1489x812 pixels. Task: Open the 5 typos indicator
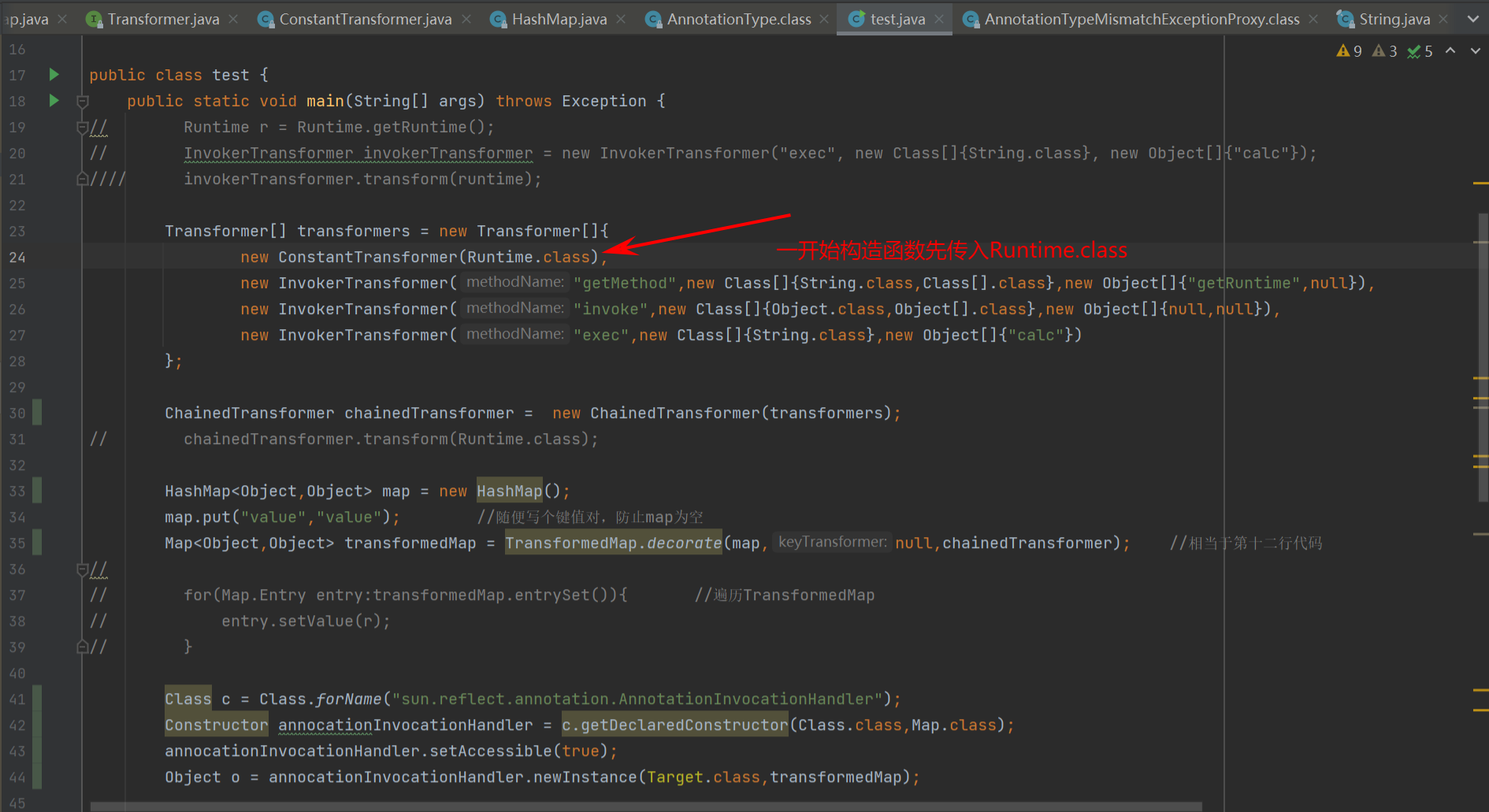pyautogui.click(x=1420, y=51)
